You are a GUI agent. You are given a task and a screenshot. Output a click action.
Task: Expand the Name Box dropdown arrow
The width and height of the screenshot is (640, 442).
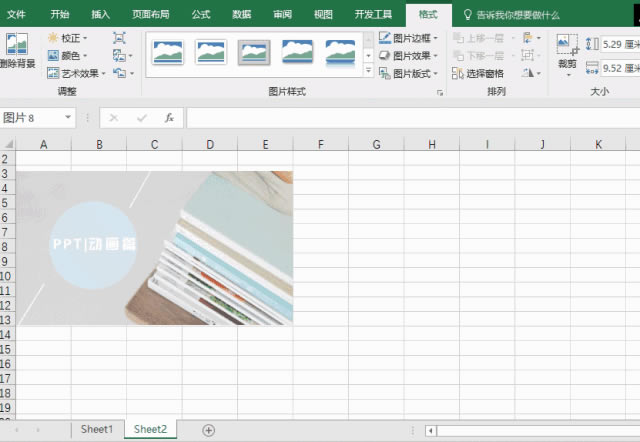[x=69, y=118]
